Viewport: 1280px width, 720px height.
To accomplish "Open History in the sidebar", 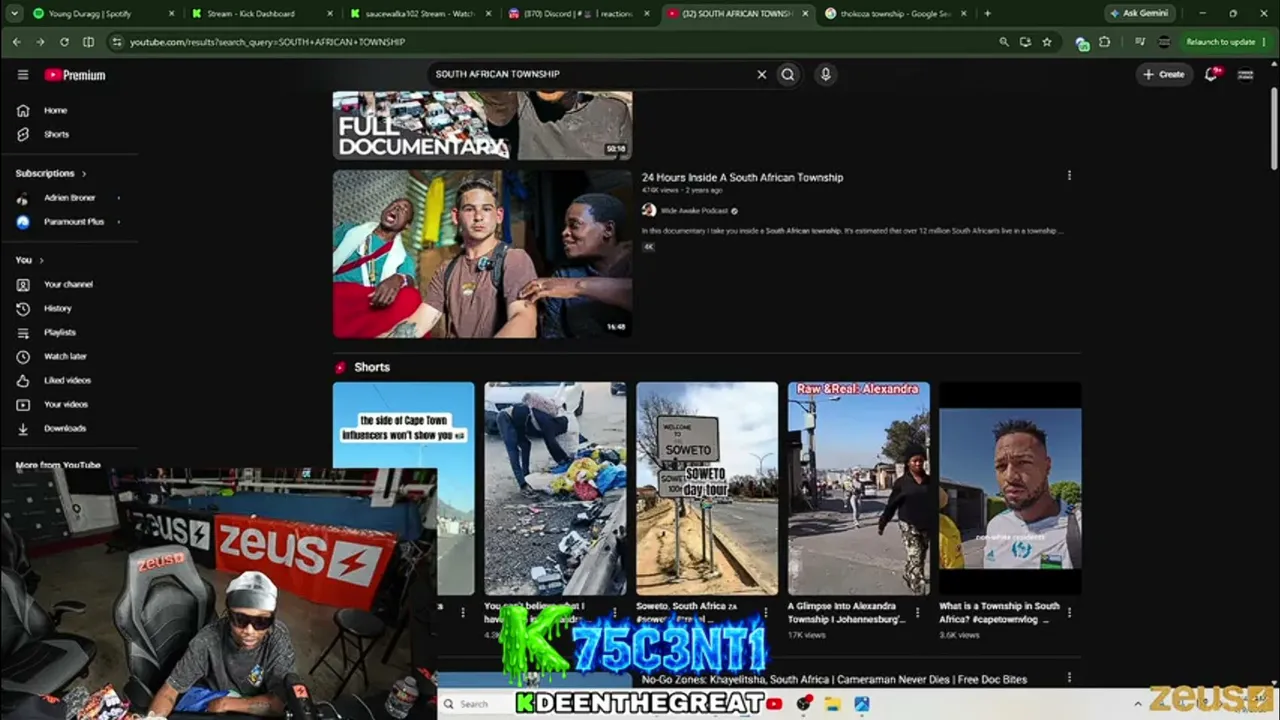I will (x=58, y=308).
